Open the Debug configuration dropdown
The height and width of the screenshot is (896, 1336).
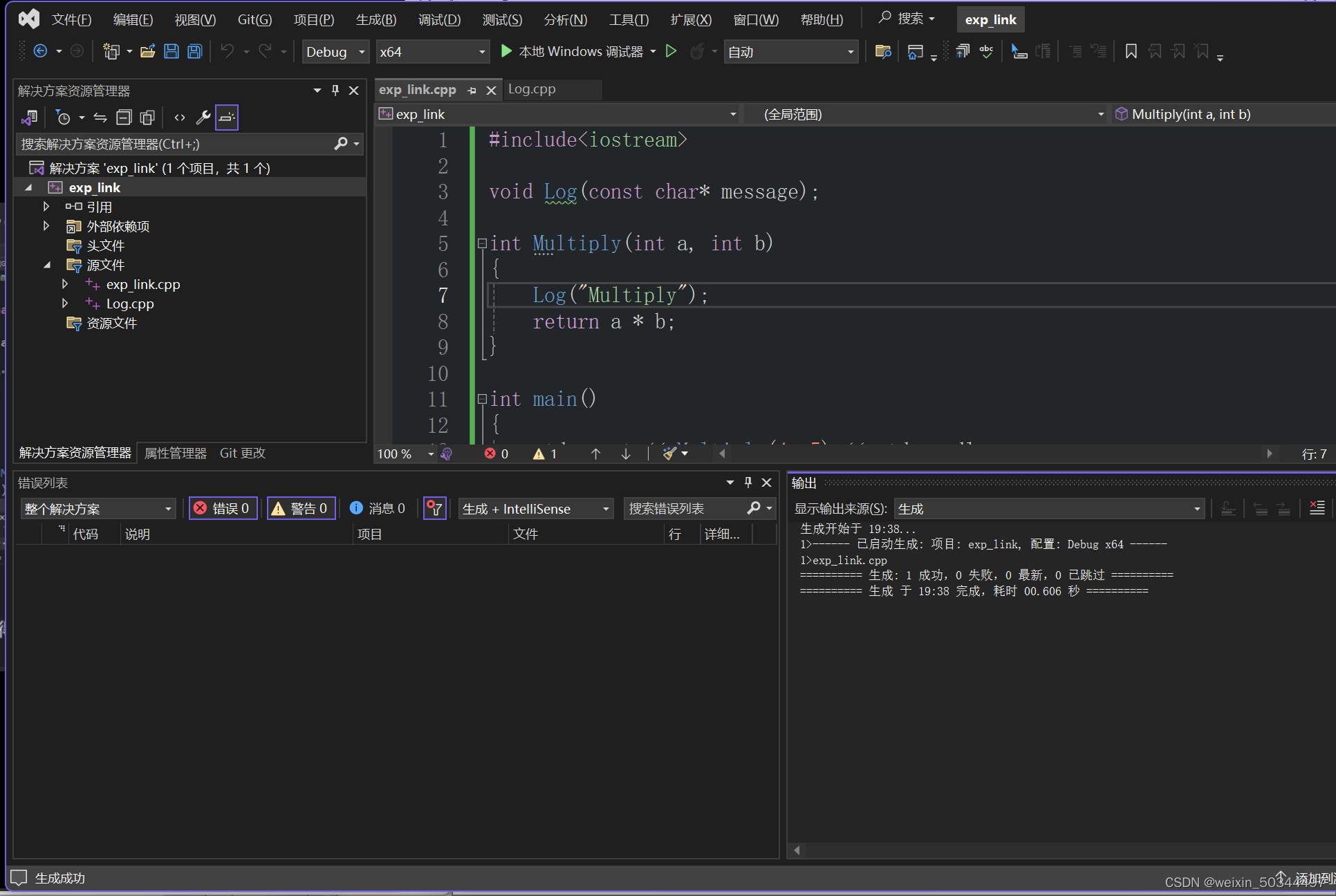[335, 52]
